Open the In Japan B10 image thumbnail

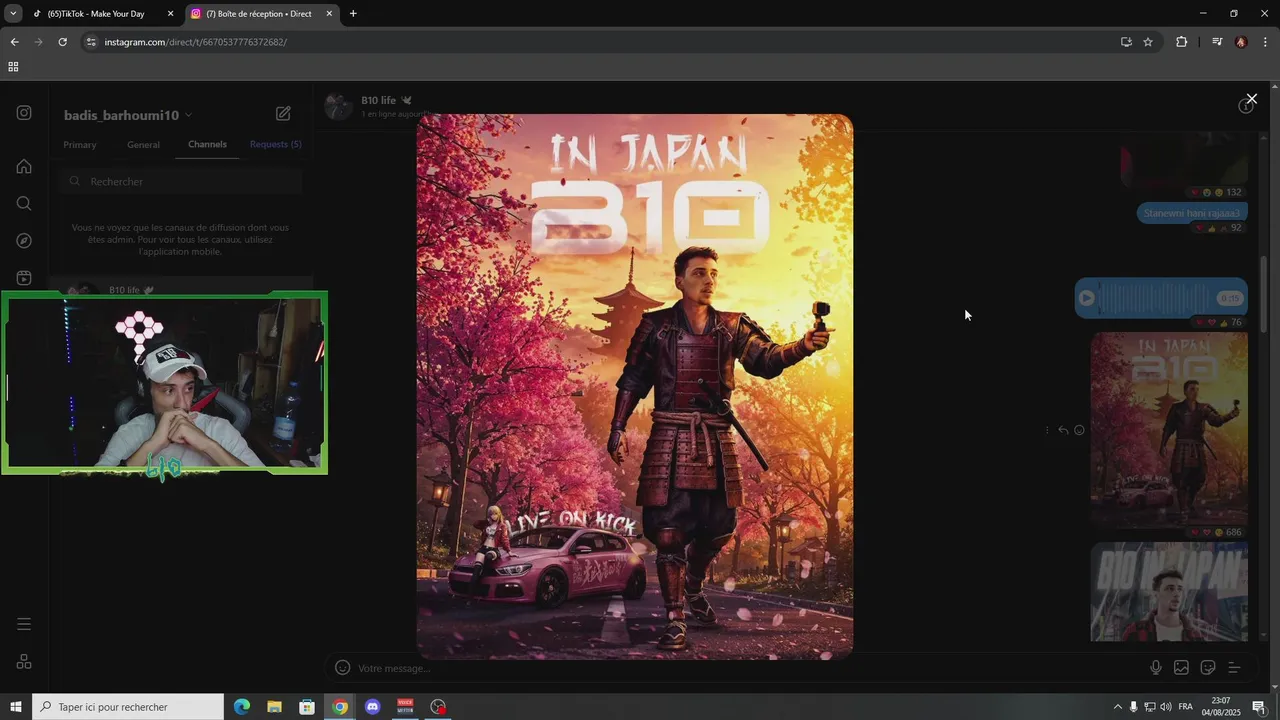coord(1169,429)
